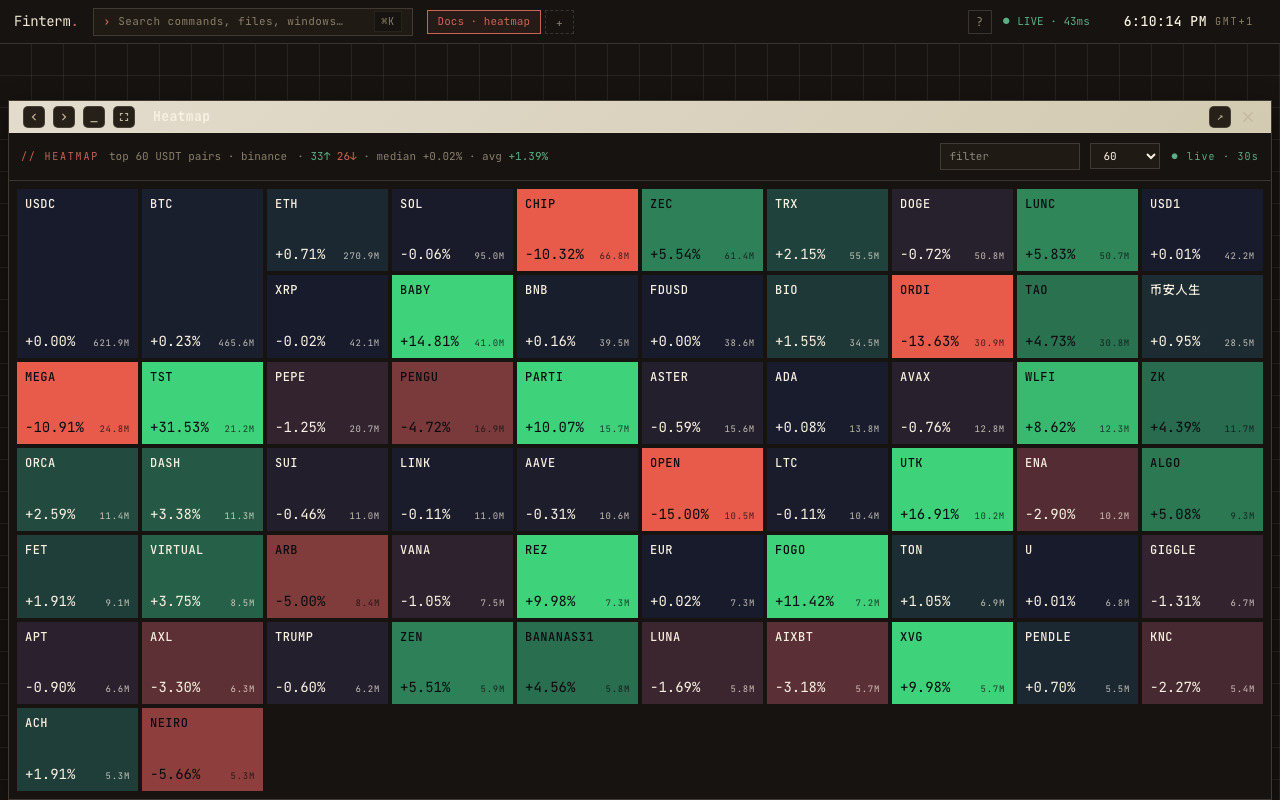The image size is (1280, 800).
Task: Select the AVAX tile
Action: (x=952, y=403)
